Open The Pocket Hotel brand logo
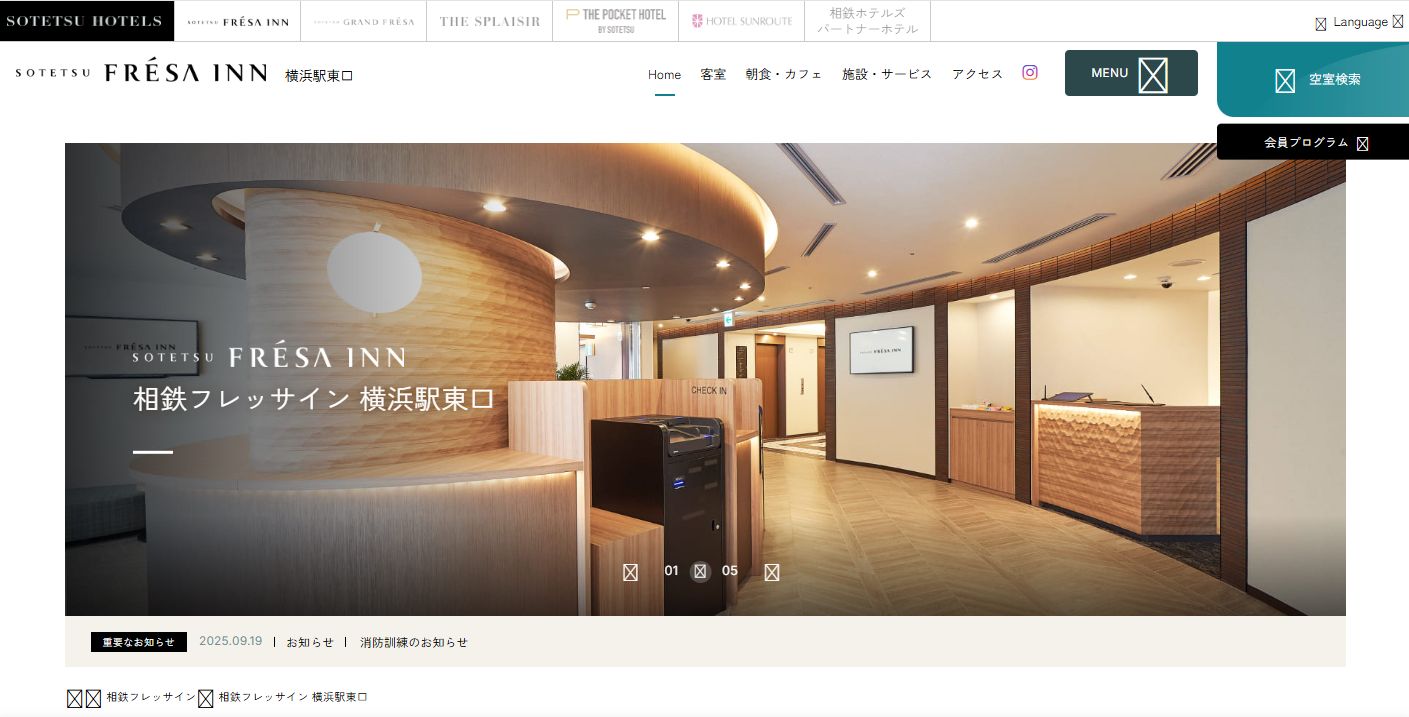The width and height of the screenshot is (1409, 717). 615,21
